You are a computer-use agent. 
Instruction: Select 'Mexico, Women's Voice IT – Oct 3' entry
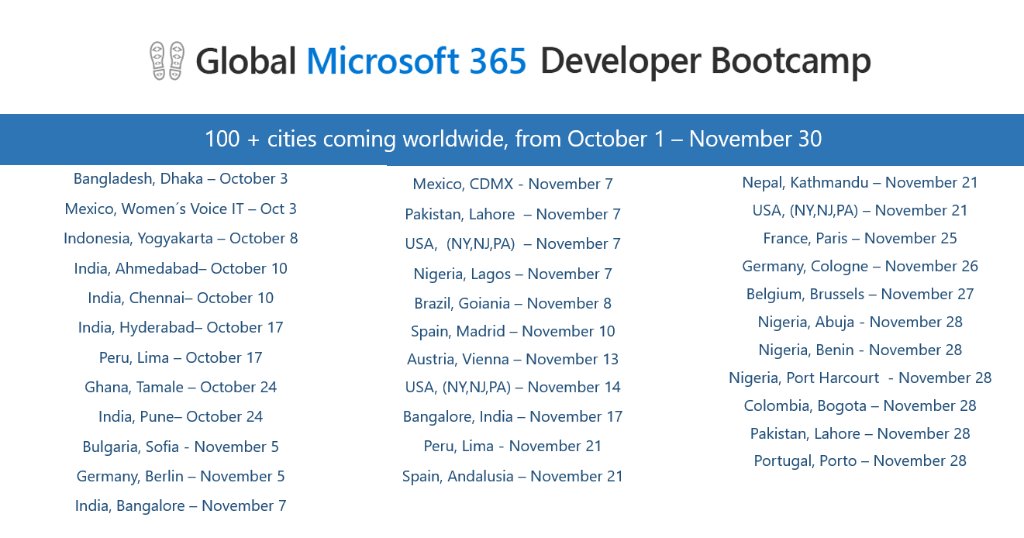[x=180, y=209]
